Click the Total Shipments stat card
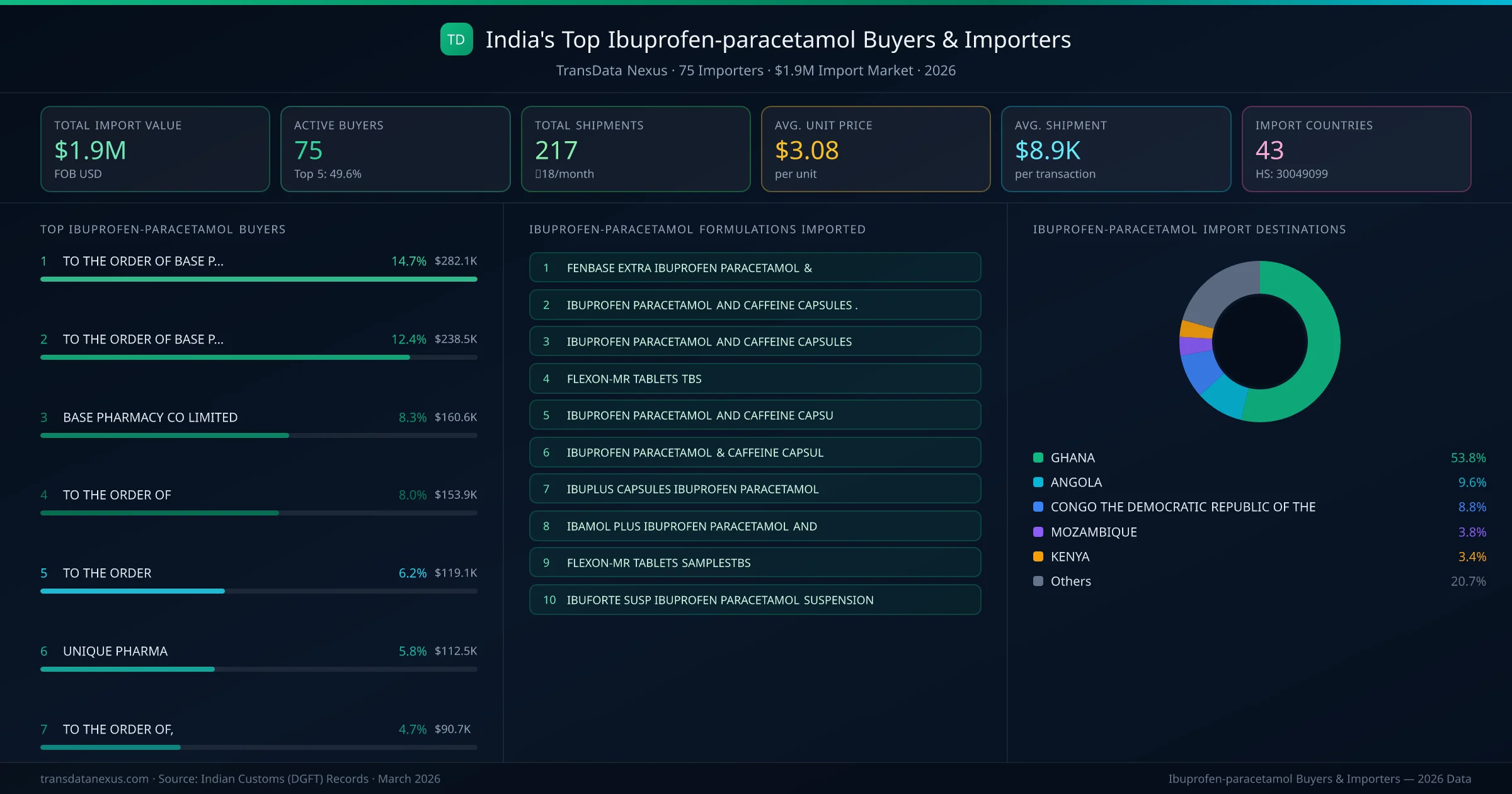The height and width of the screenshot is (794, 1512). click(x=635, y=149)
